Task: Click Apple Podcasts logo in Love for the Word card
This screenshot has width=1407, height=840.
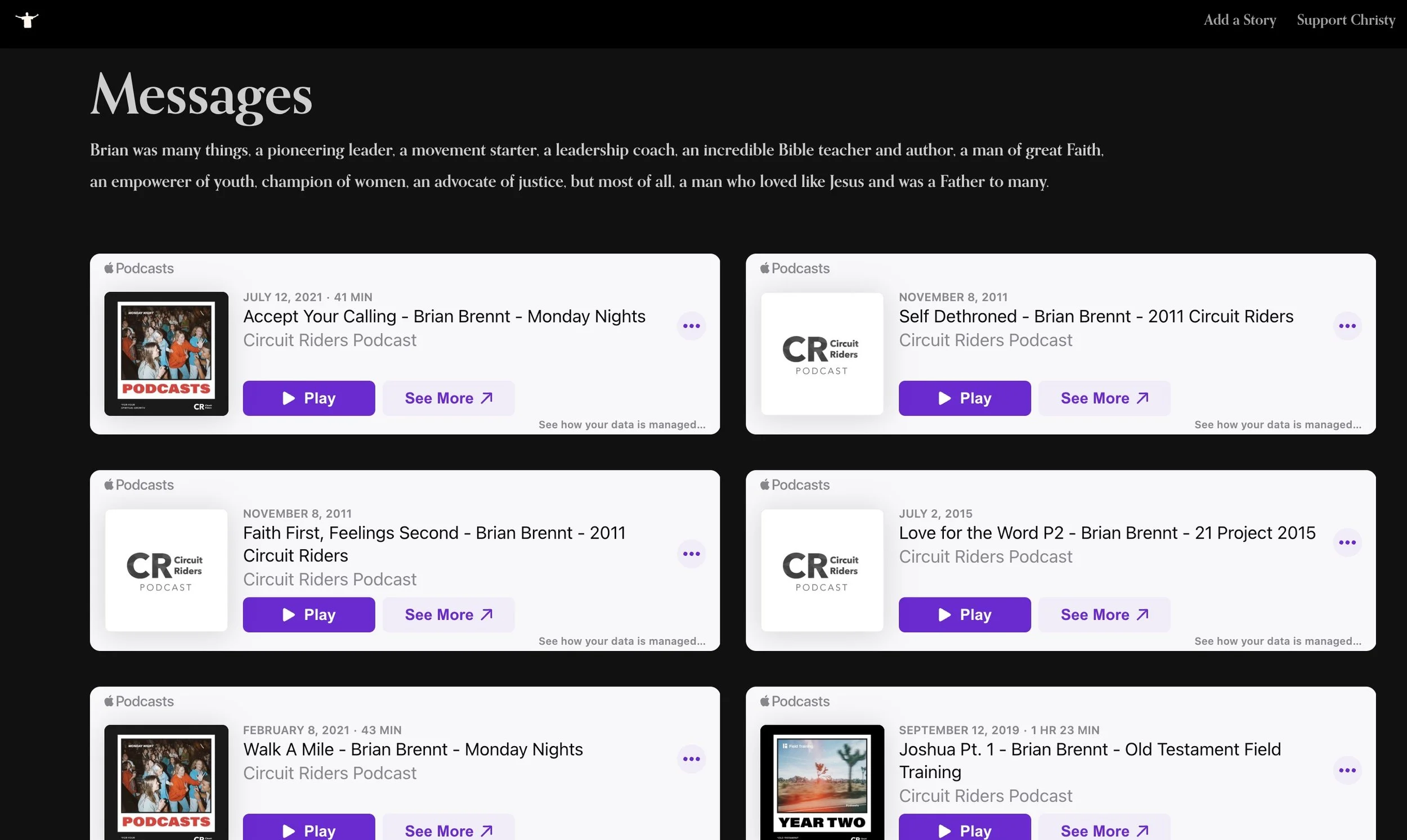Action: [794, 484]
